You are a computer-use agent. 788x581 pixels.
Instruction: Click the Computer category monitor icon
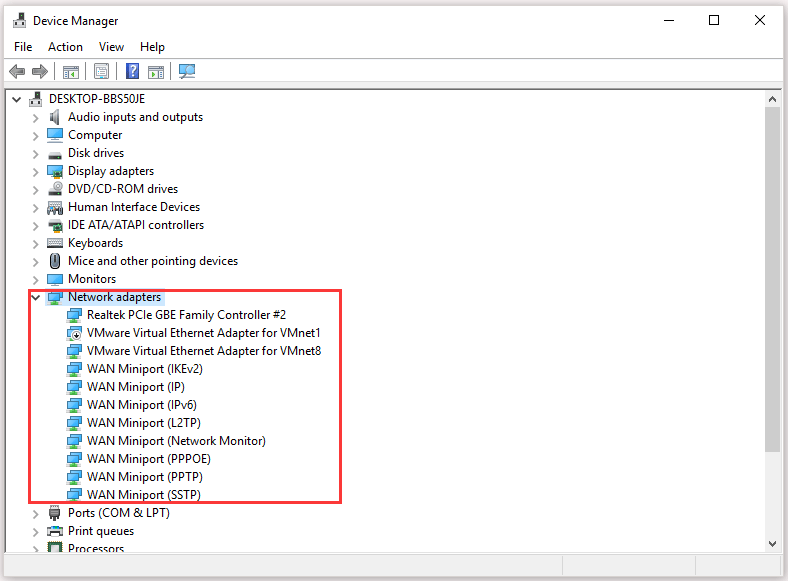point(55,135)
